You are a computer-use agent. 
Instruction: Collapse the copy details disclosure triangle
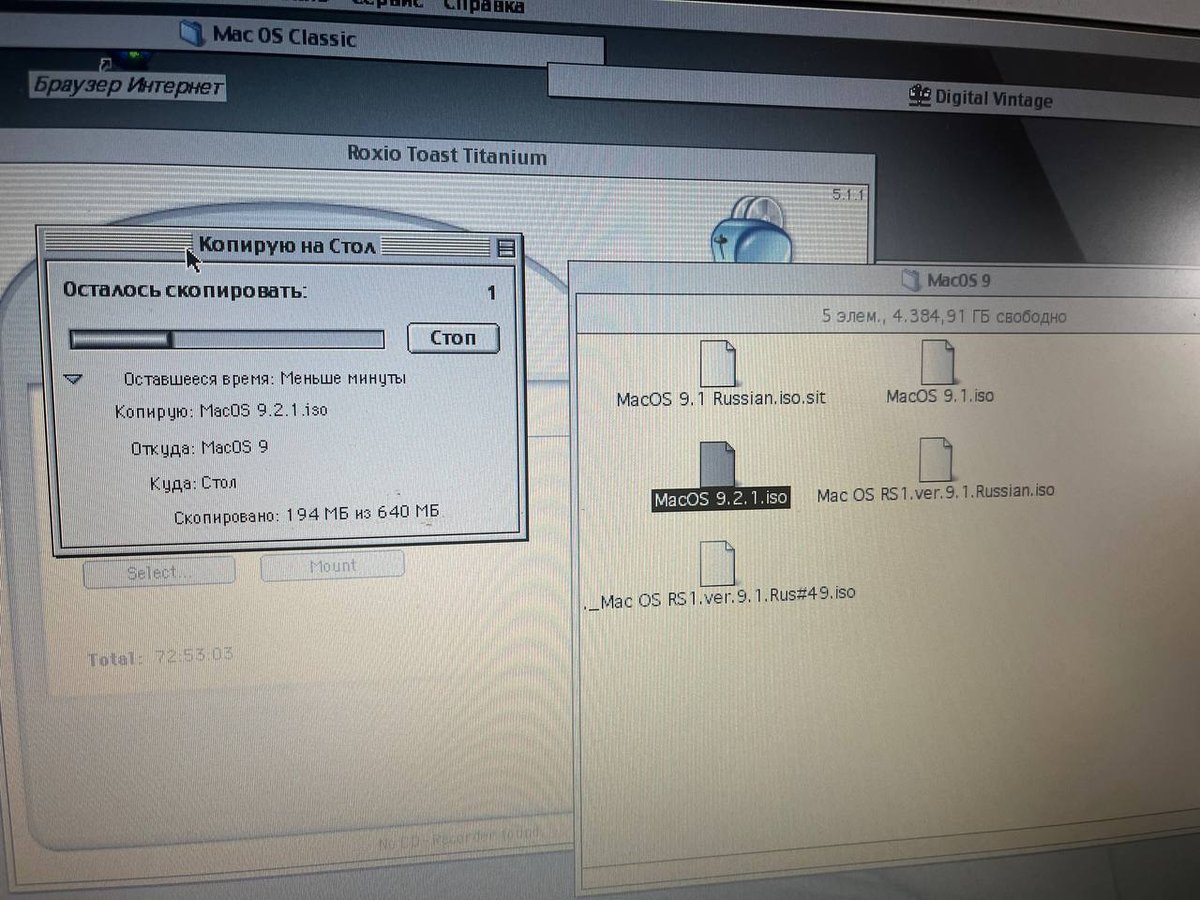(x=74, y=379)
